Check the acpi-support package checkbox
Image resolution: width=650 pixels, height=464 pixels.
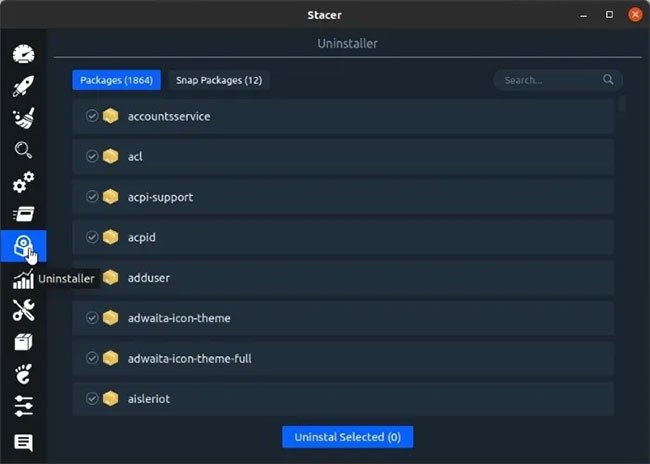[x=92, y=196]
